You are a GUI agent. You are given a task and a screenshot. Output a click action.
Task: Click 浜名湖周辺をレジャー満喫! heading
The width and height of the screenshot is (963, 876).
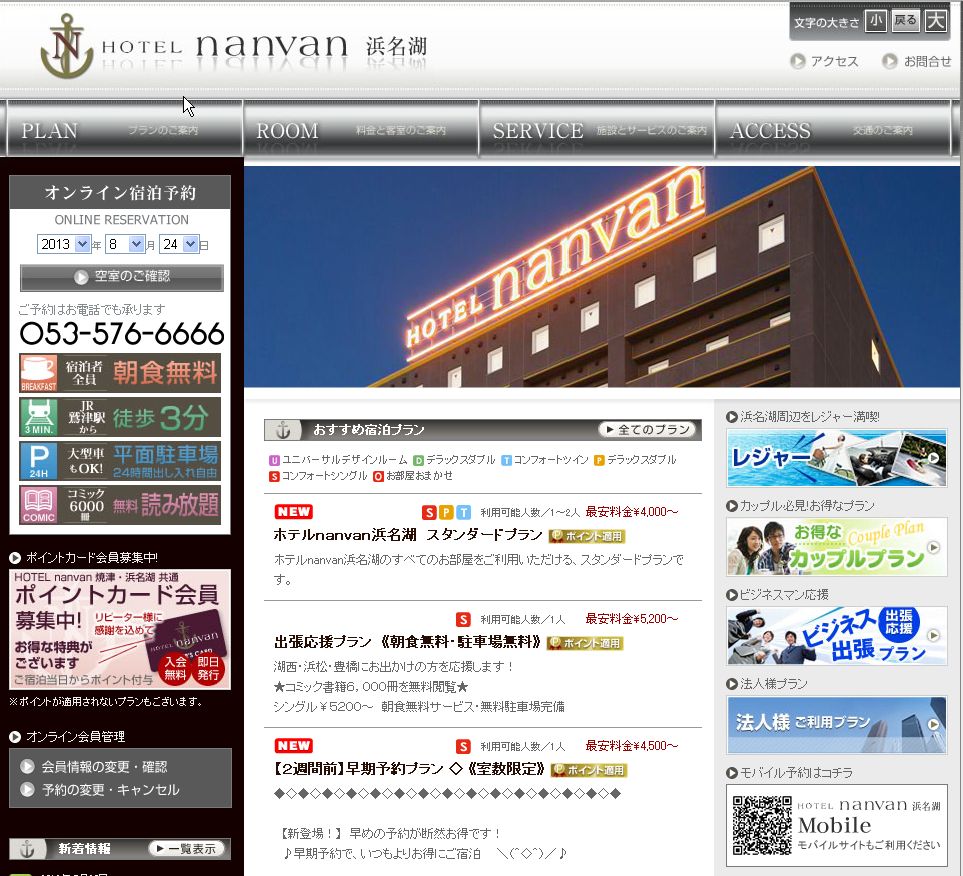pyautogui.click(x=809, y=416)
